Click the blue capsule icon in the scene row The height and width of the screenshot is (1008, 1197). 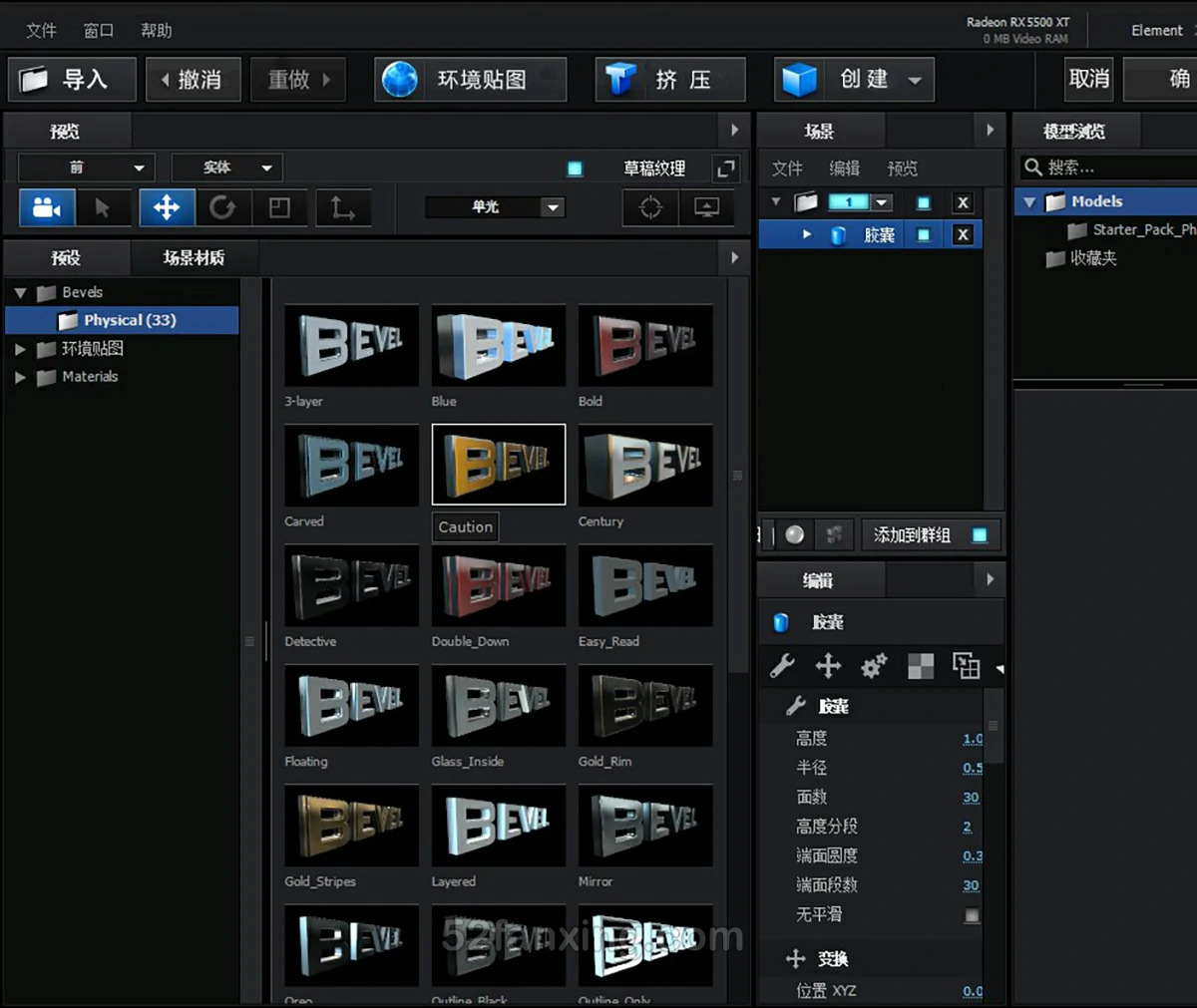click(839, 235)
